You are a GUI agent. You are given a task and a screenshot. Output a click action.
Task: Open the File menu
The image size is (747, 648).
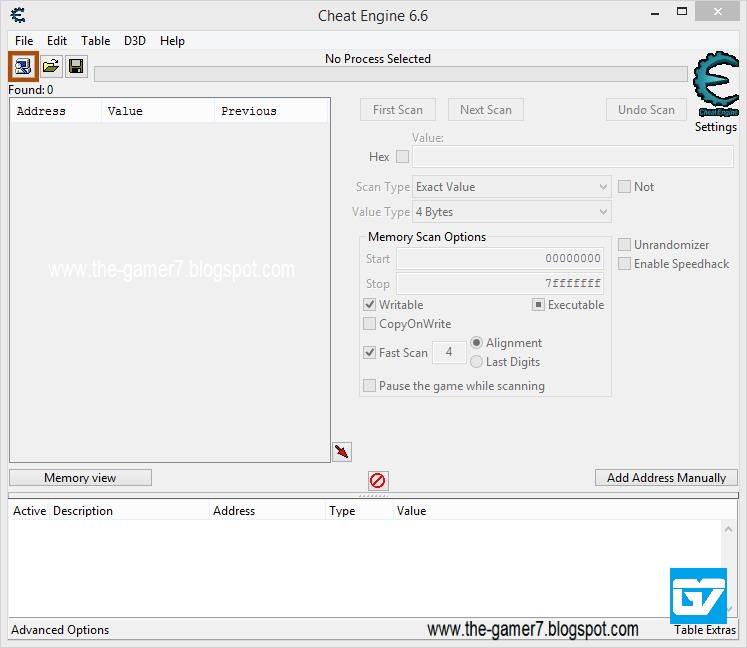(24, 41)
